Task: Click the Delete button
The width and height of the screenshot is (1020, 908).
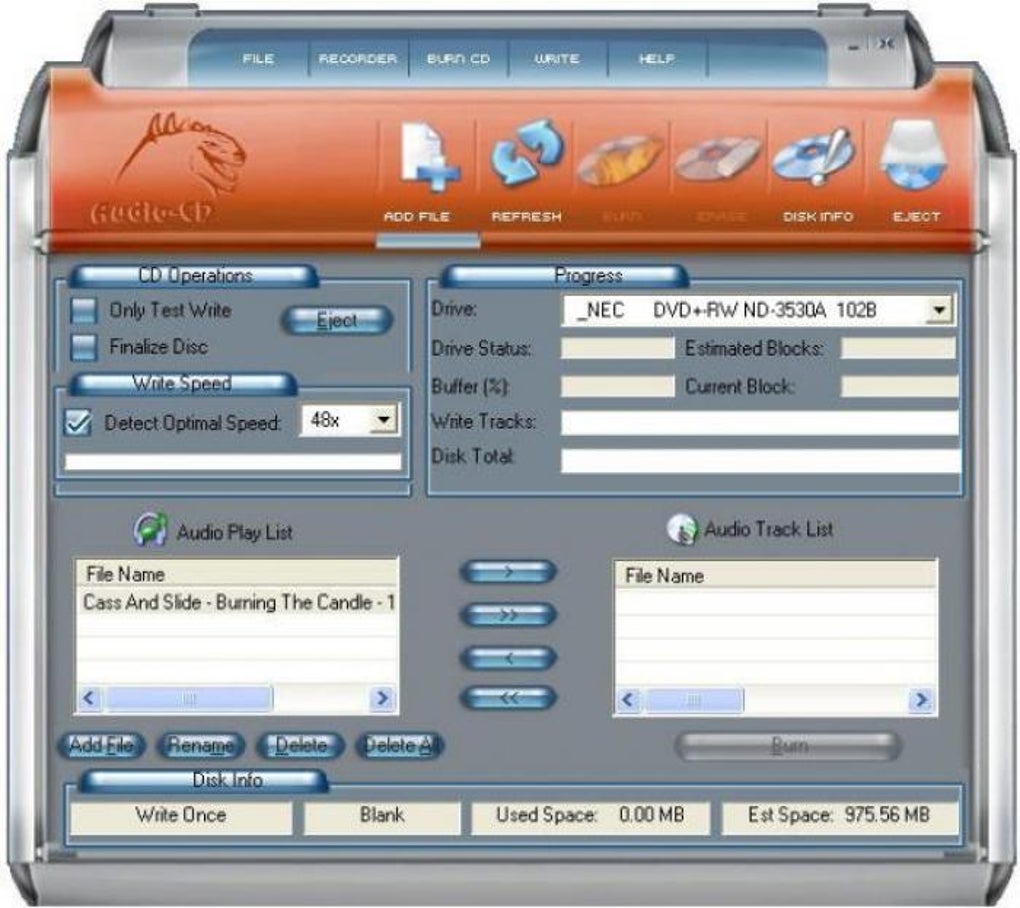Action: click(301, 745)
